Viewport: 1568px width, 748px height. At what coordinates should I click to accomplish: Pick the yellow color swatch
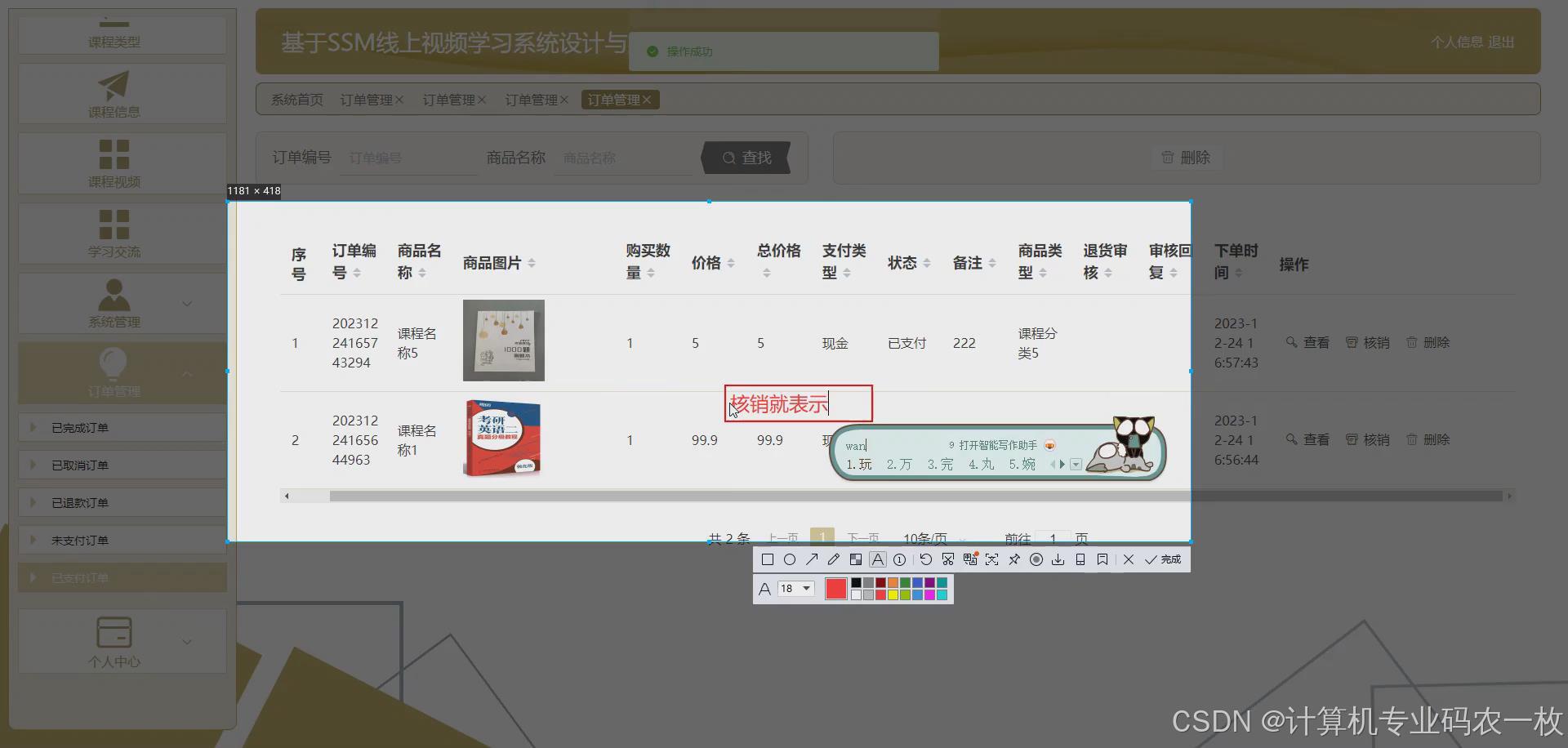pyautogui.click(x=893, y=594)
